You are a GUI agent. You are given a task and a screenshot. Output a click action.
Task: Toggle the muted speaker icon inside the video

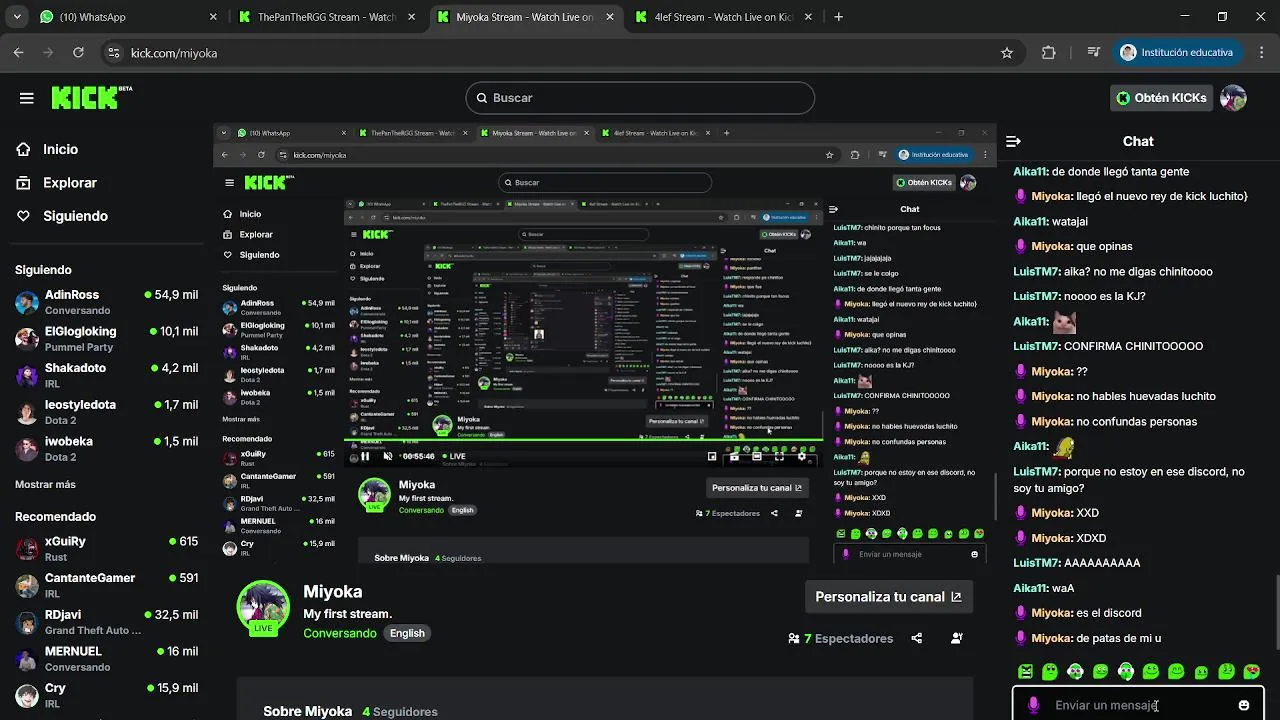pyautogui.click(x=388, y=456)
